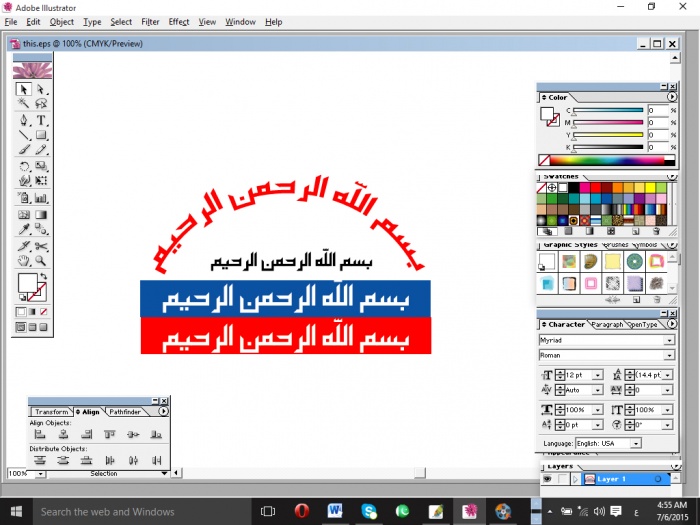Image resolution: width=700 pixels, height=525 pixels.
Task: Switch toolbox paint to Gradient mode
Action: [32, 312]
